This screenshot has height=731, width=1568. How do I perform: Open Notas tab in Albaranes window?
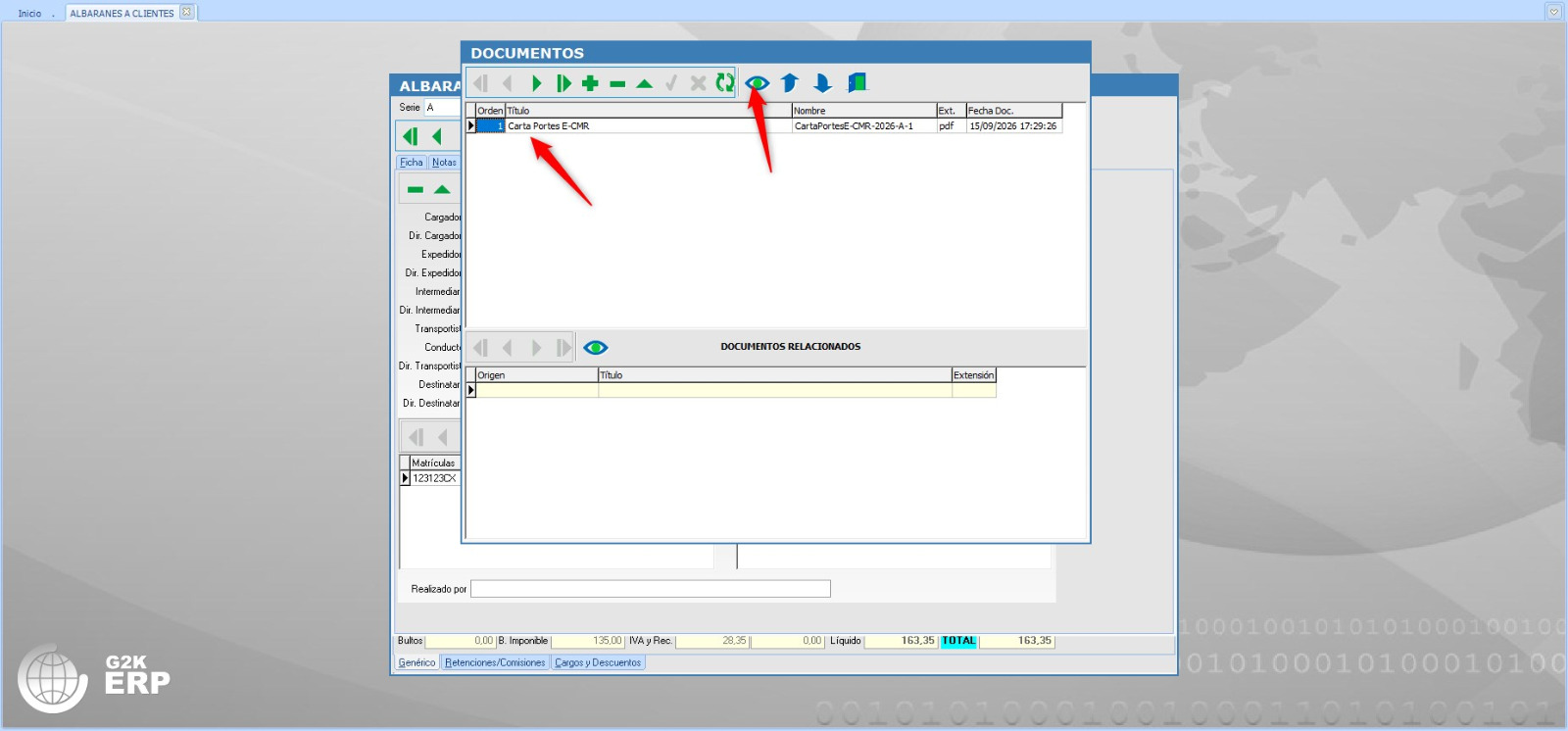click(x=444, y=163)
